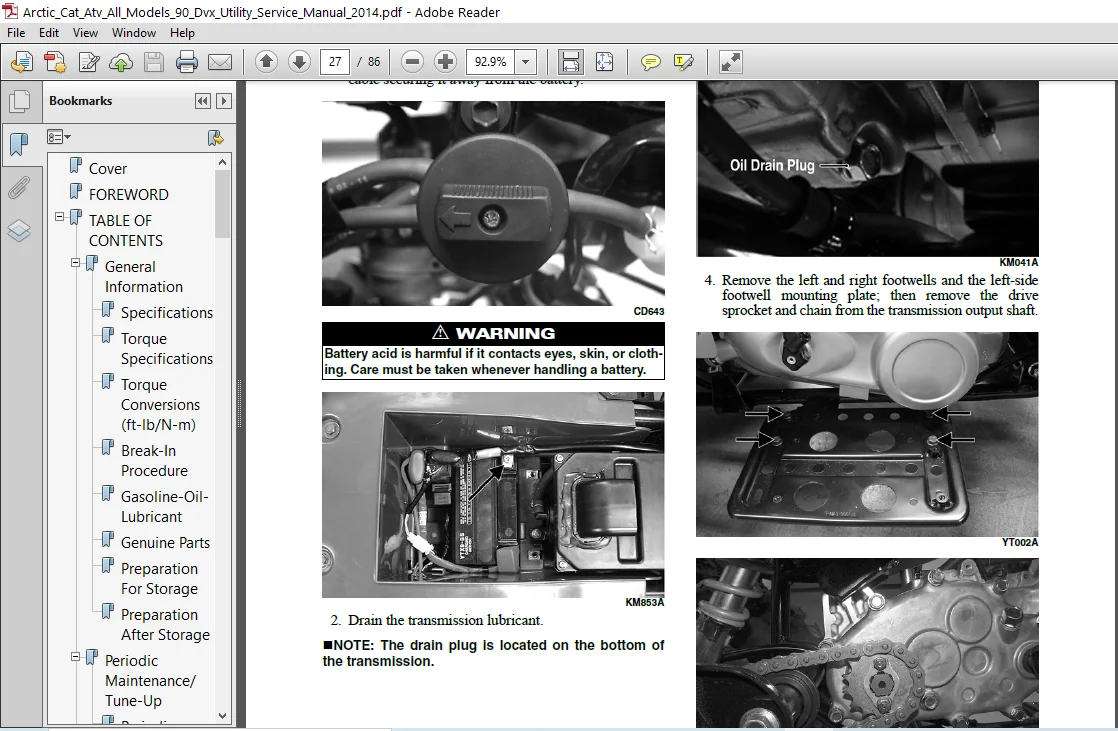Go to previous page arrow
Image resolution: width=1118 pixels, height=731 pixels.
[x=266, y=62]
